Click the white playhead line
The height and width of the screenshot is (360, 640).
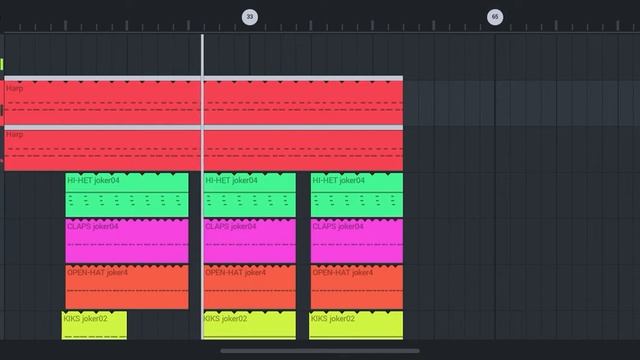[202, 187]
